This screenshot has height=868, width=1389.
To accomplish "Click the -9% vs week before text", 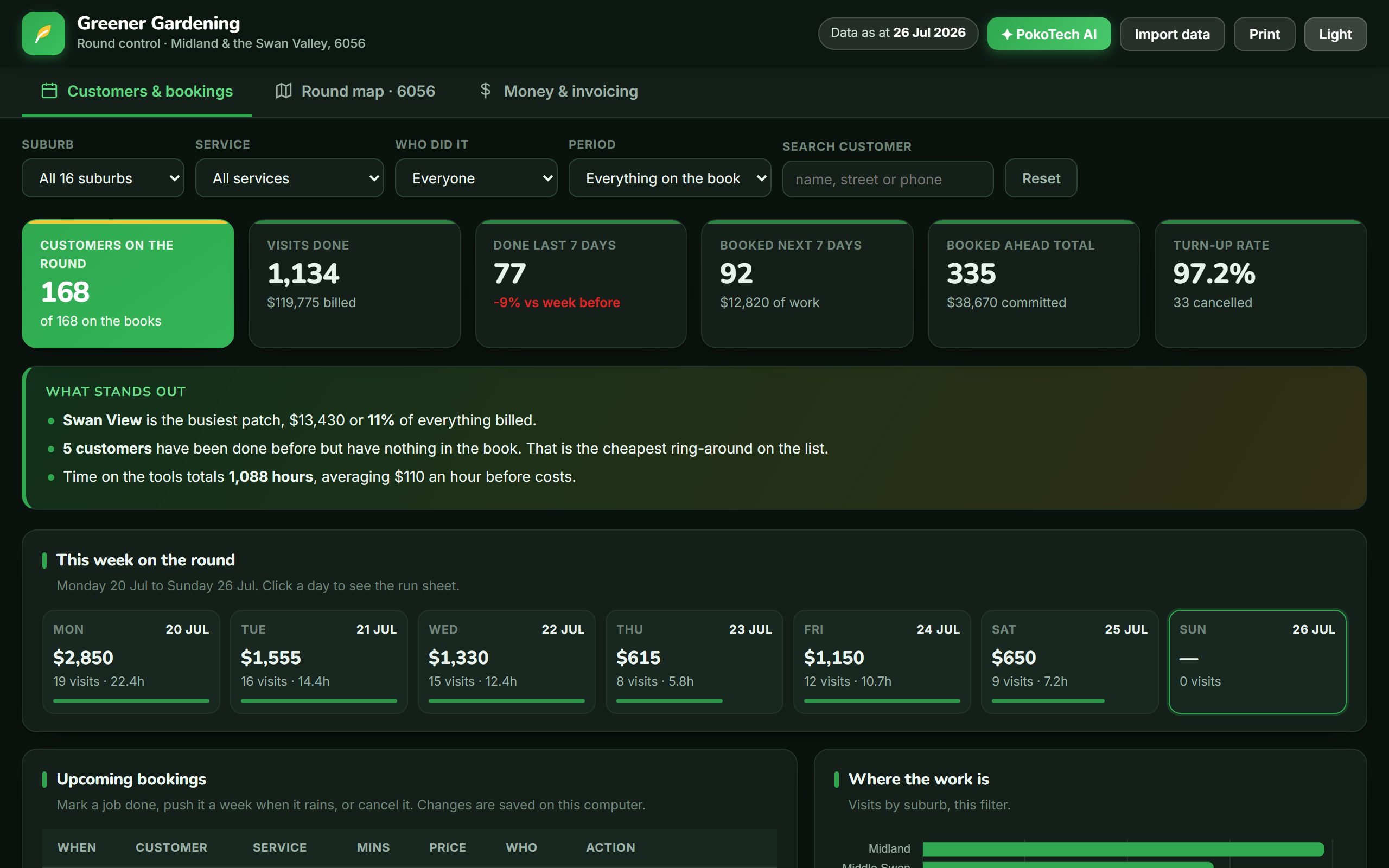I will point(557,303).
